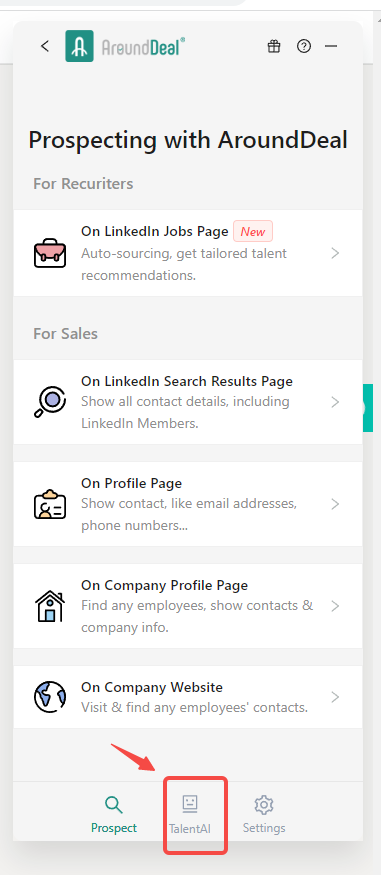This screenshot has width=381, height=875.
Task: Open the On LinkedIn Jobs Page title
Action: click(x=155, y=231)
